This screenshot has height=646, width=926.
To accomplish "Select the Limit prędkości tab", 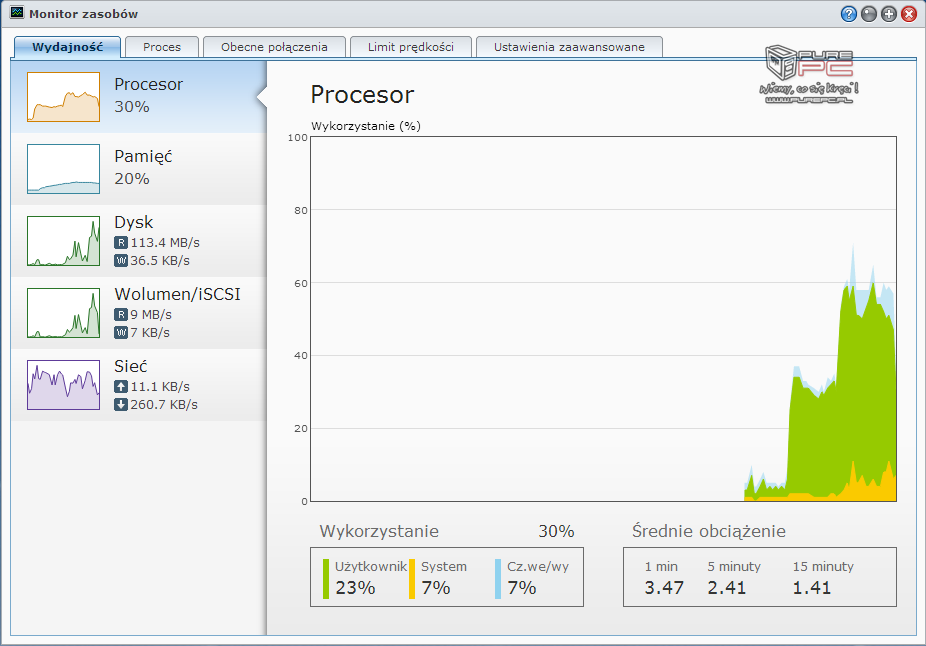I will 410,47.
